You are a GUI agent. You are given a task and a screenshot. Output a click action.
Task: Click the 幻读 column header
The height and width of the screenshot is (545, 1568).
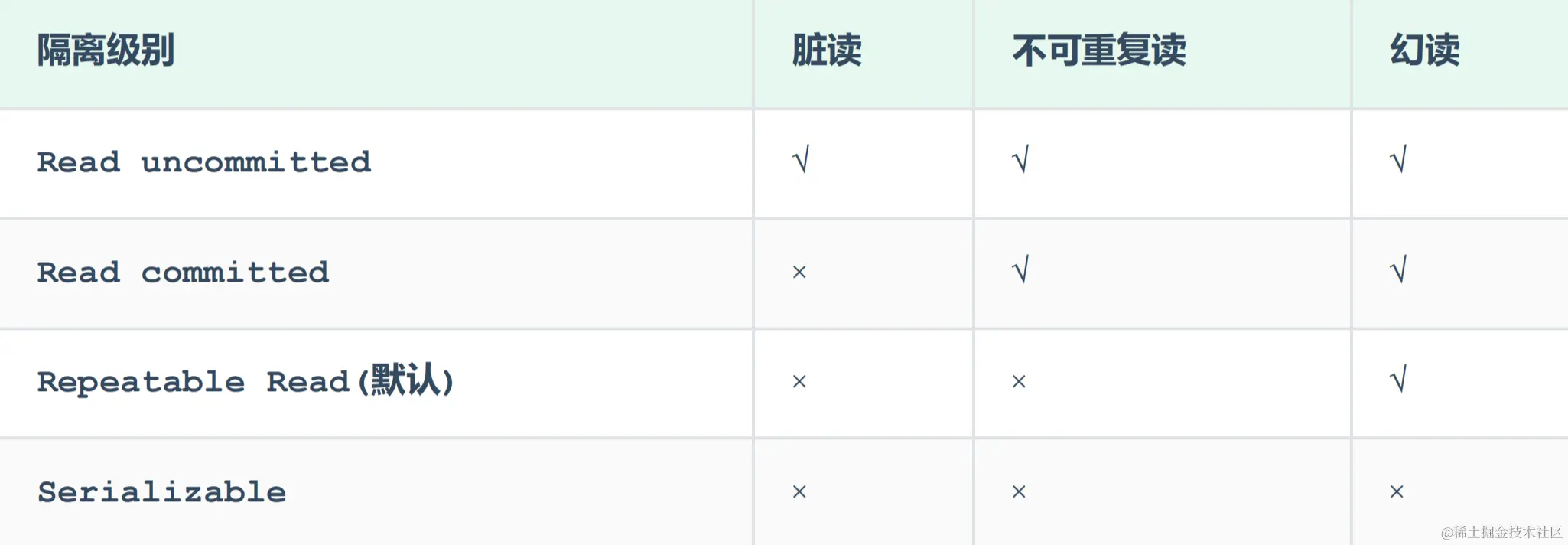(1424, 51)
